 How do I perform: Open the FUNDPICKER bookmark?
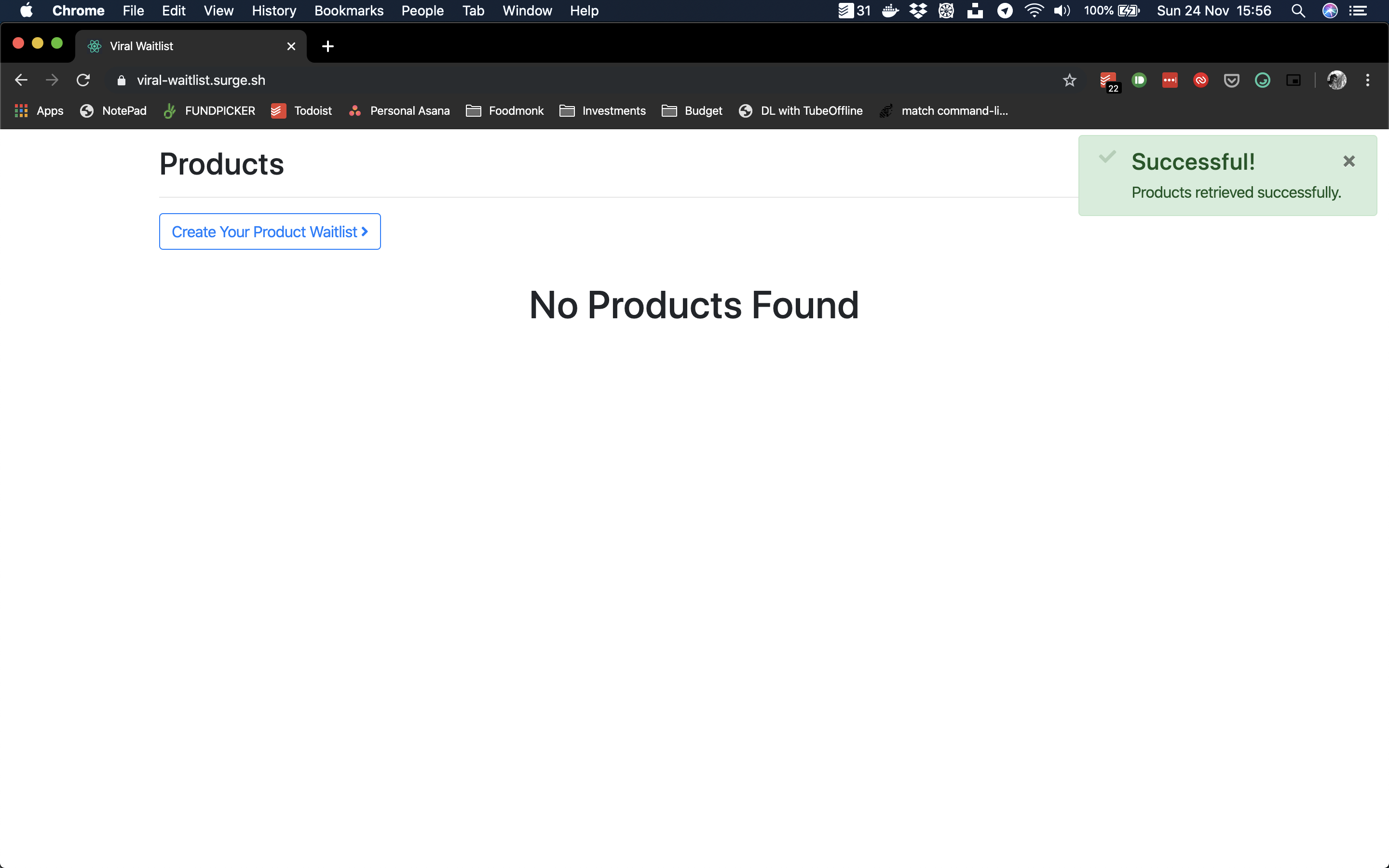click(x=209, y=111)
